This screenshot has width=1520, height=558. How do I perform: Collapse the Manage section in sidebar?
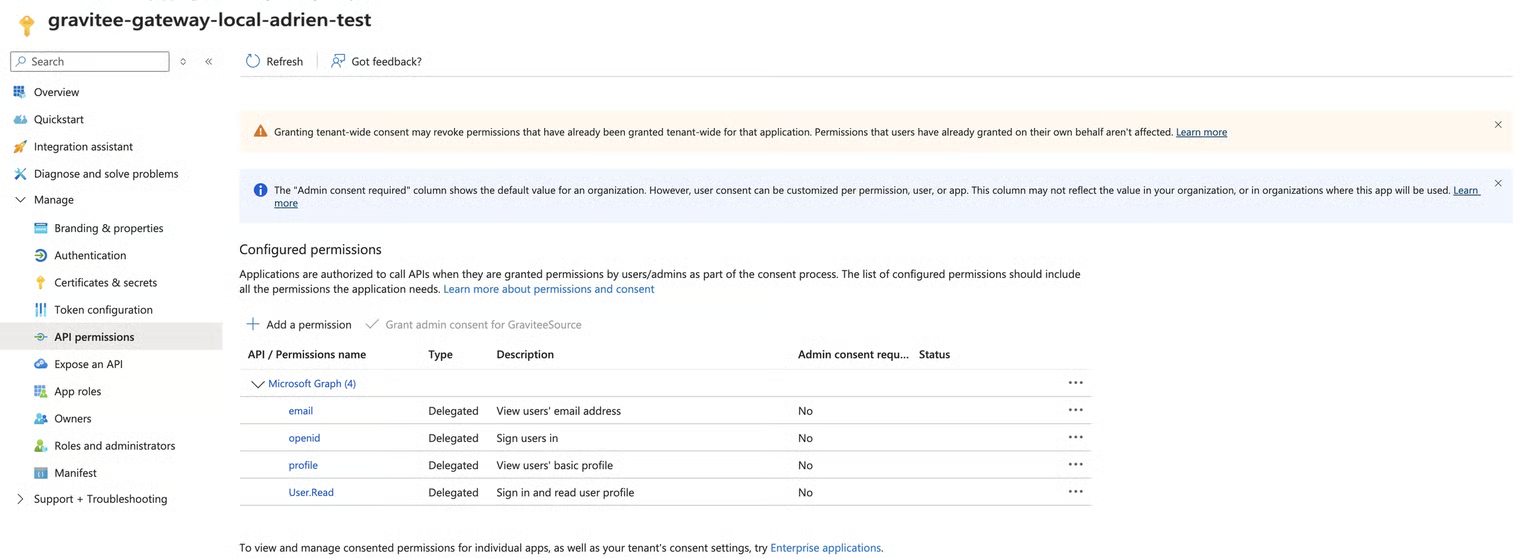click(20, 200)
